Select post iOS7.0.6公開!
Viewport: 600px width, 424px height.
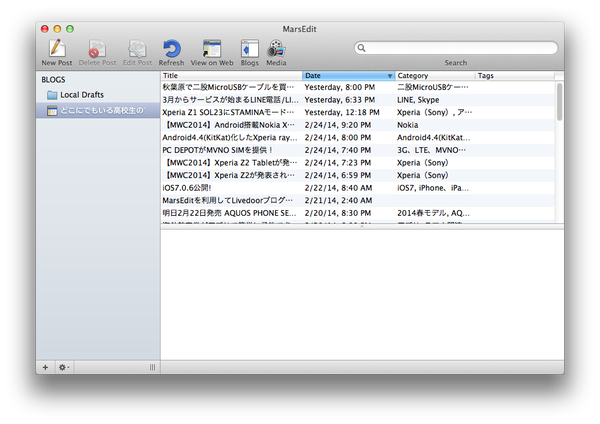pyautogui.click(x=187, y=188)
